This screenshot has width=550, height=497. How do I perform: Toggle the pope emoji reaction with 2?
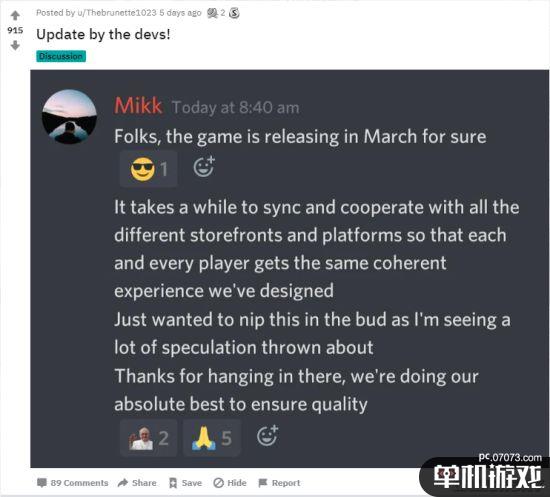(148, 438)
